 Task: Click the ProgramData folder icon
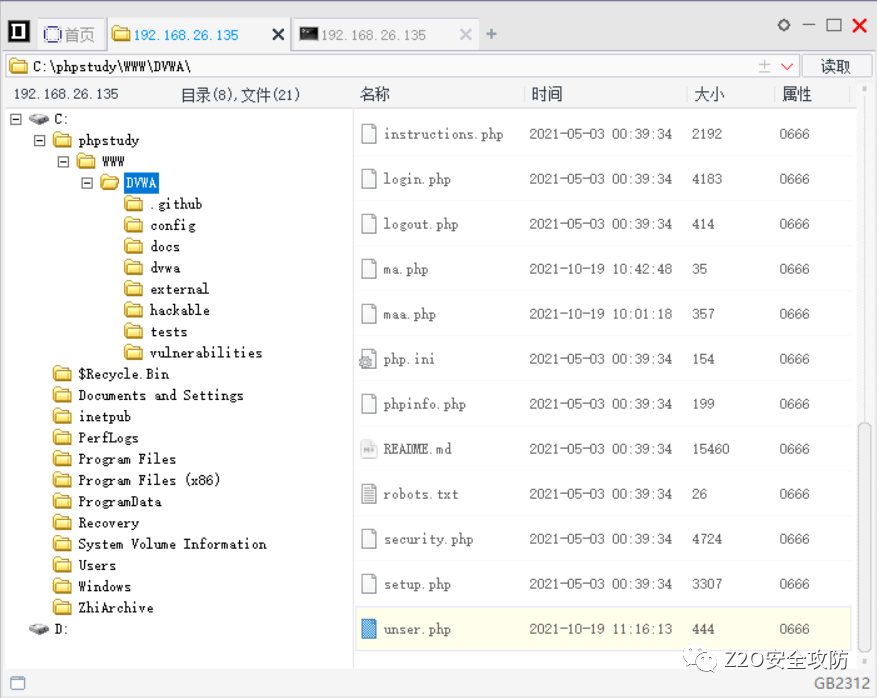pyautogui.click(x=62, y=501)
